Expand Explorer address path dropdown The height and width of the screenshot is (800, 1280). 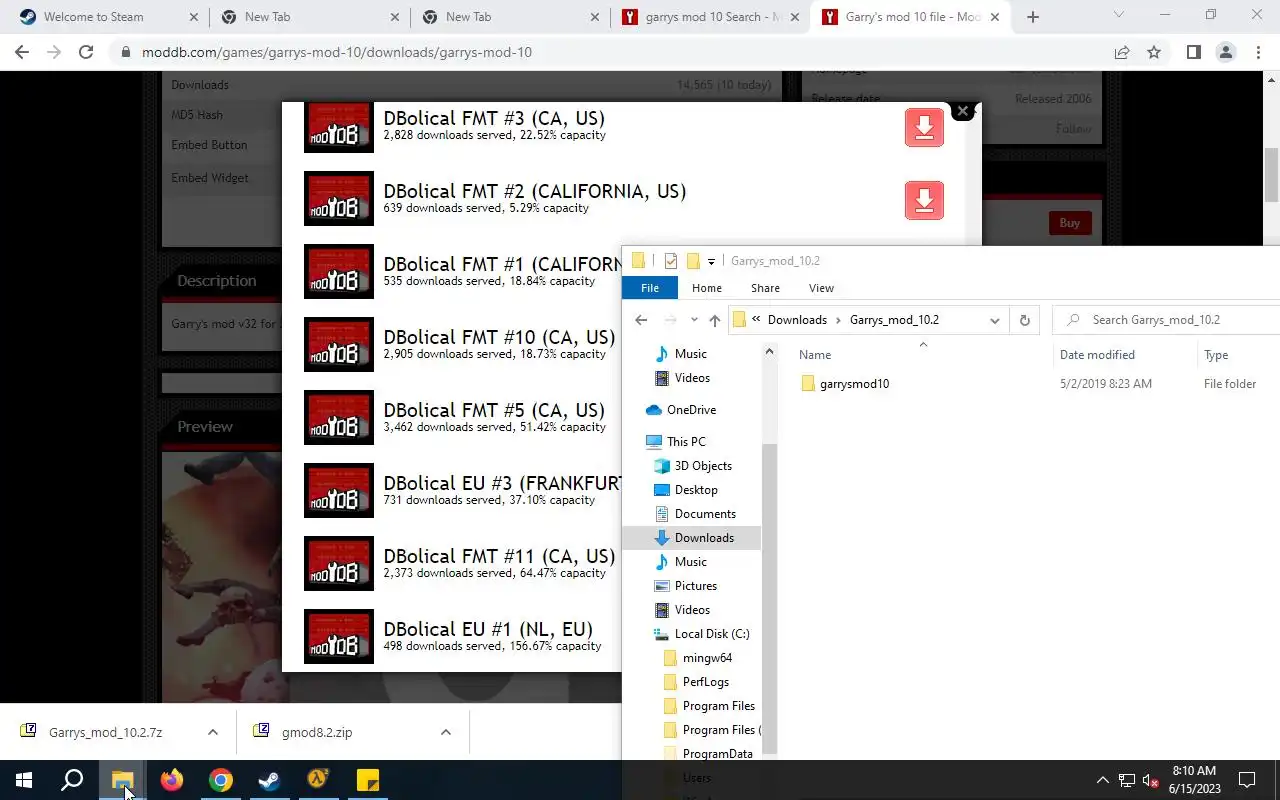click(x=994, y=320)
